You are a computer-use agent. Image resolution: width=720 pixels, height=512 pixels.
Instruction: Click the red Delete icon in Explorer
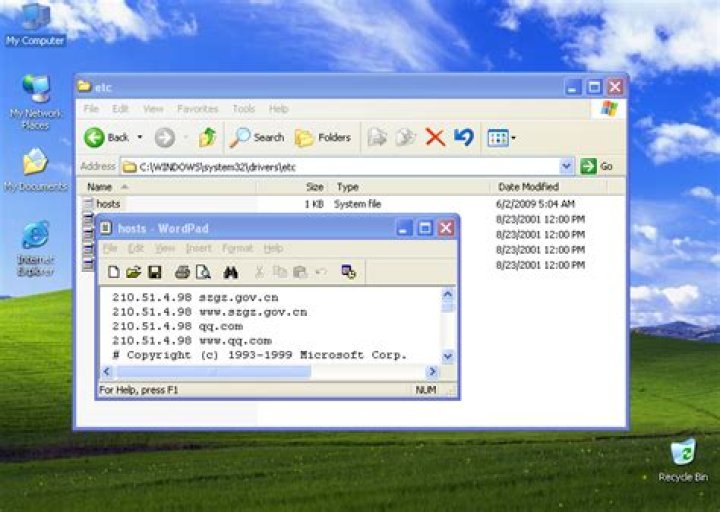point(435,137)
